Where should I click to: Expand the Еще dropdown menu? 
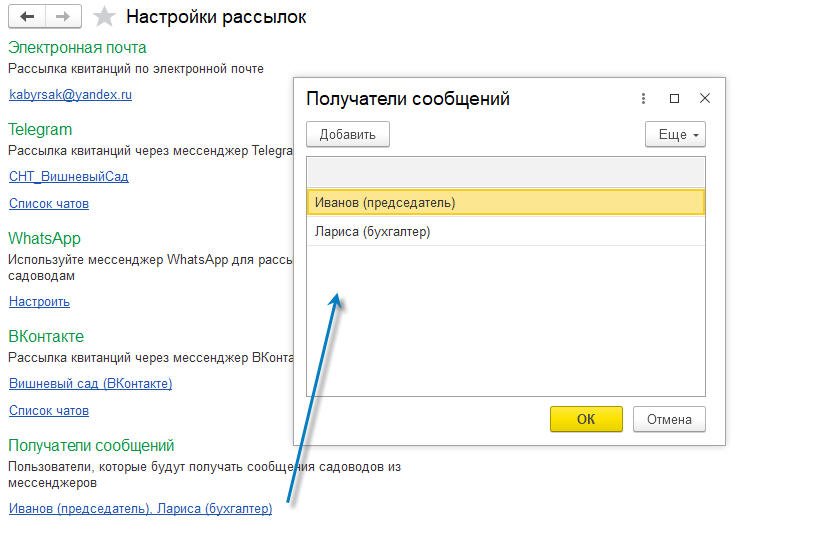pos(675,134)
